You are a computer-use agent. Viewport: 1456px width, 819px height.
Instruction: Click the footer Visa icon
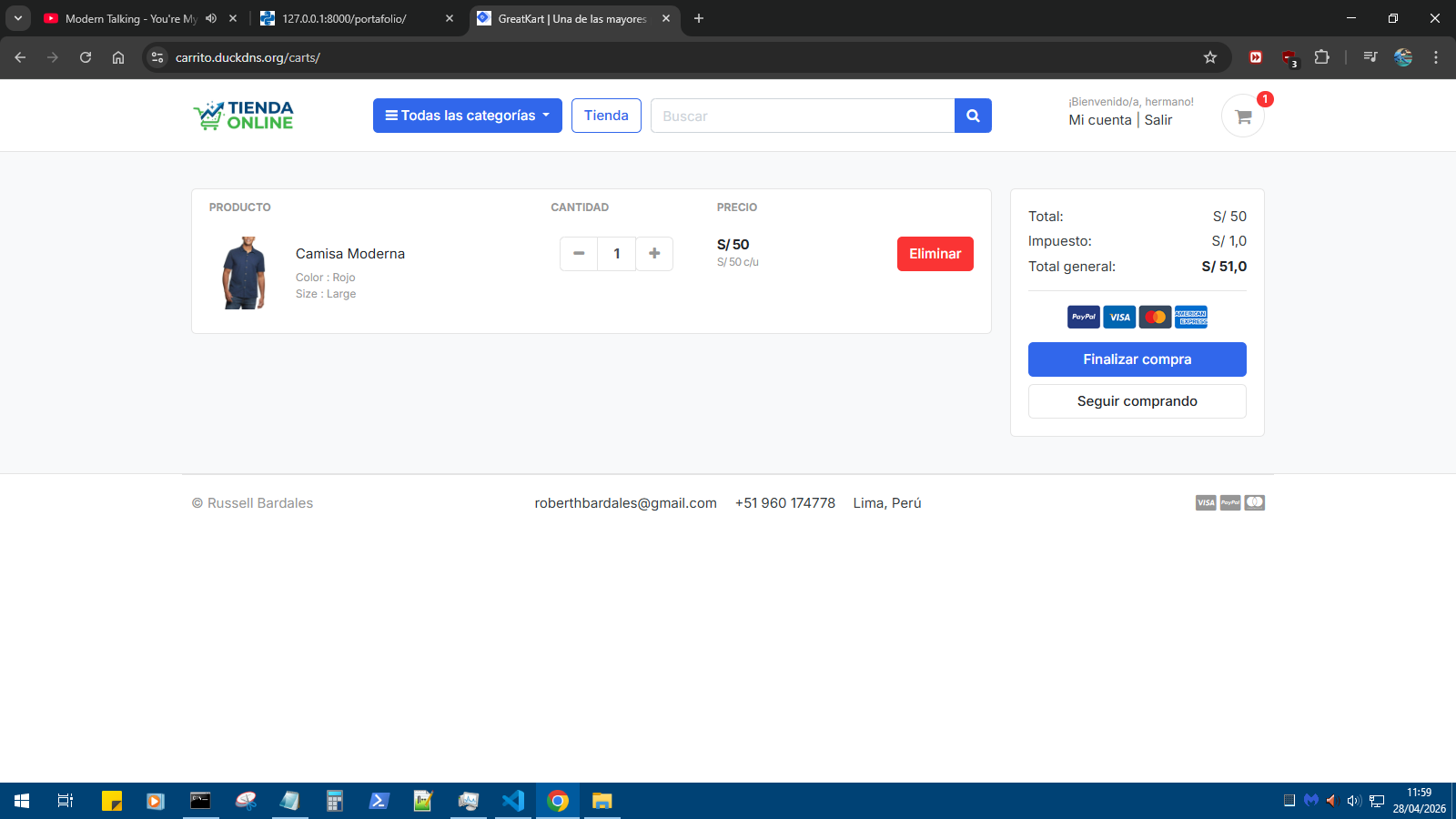click(1206, 502)
